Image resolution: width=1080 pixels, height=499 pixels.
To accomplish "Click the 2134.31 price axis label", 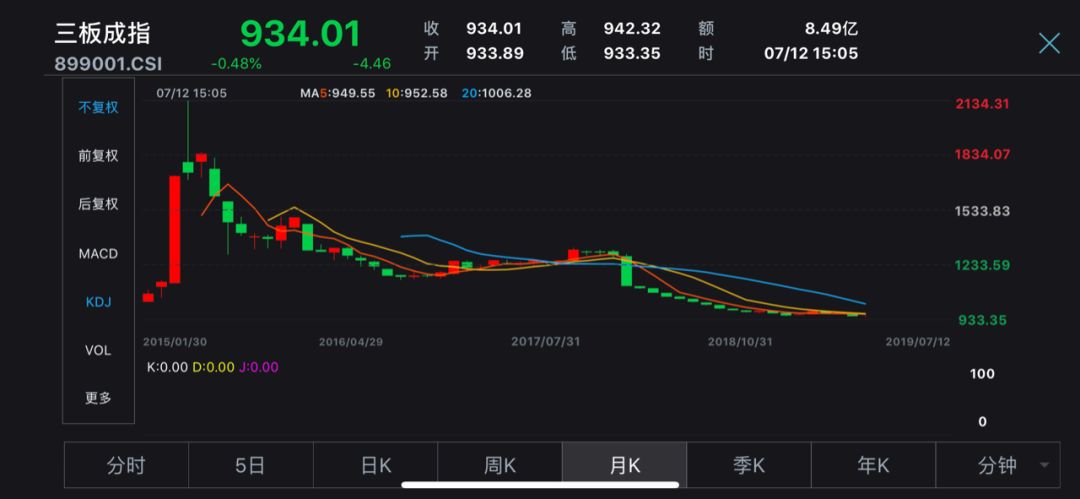I will [x=982, y=104].
